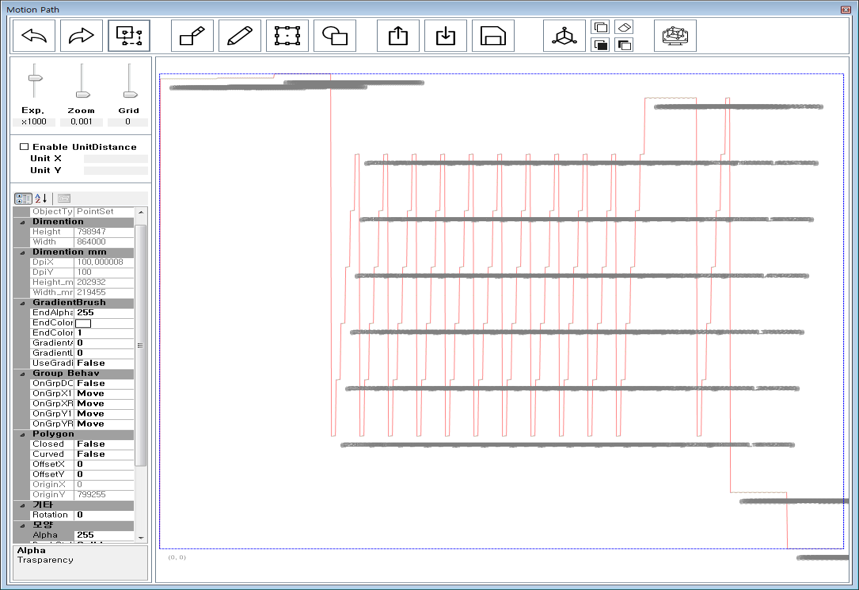Collapse the GradientBrush property category

pyautogui.click(x=22, y=303)
